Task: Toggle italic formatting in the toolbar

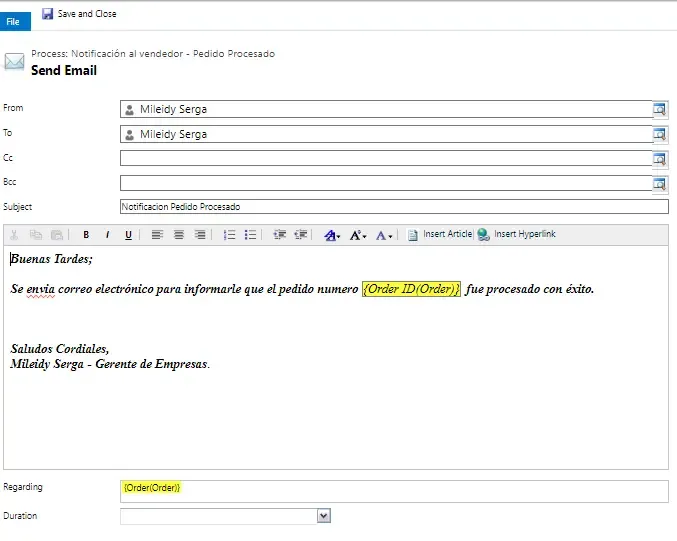Action: (x=107, y=235)
